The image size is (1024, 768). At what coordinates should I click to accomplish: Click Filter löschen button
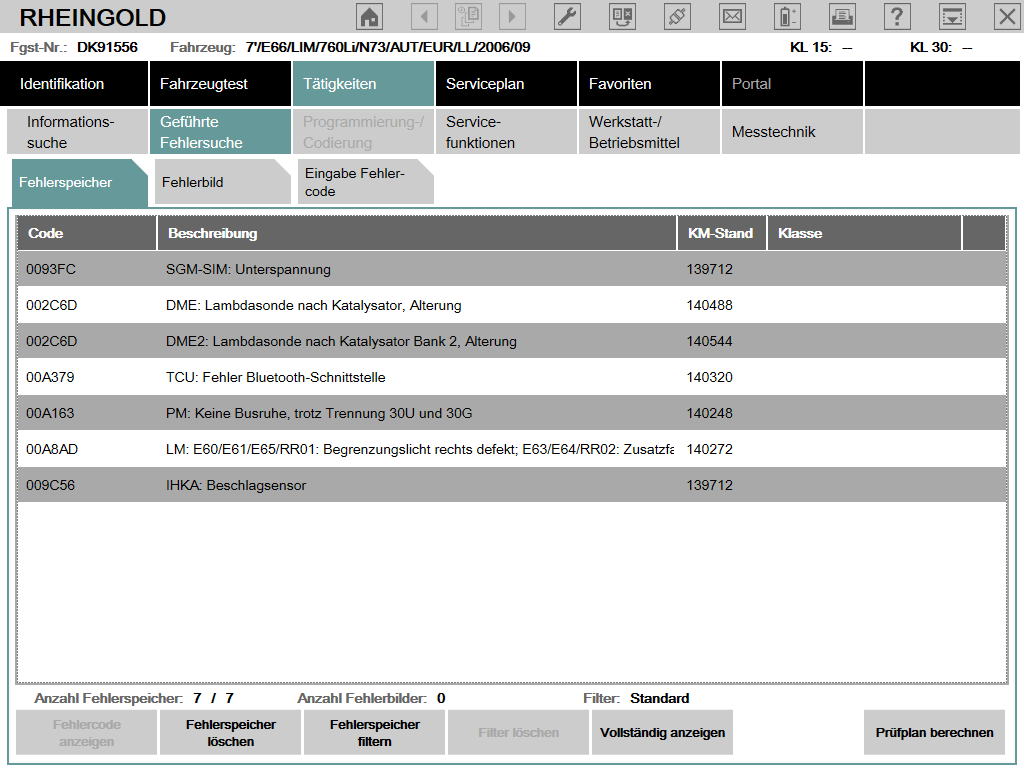coord(519,733)
